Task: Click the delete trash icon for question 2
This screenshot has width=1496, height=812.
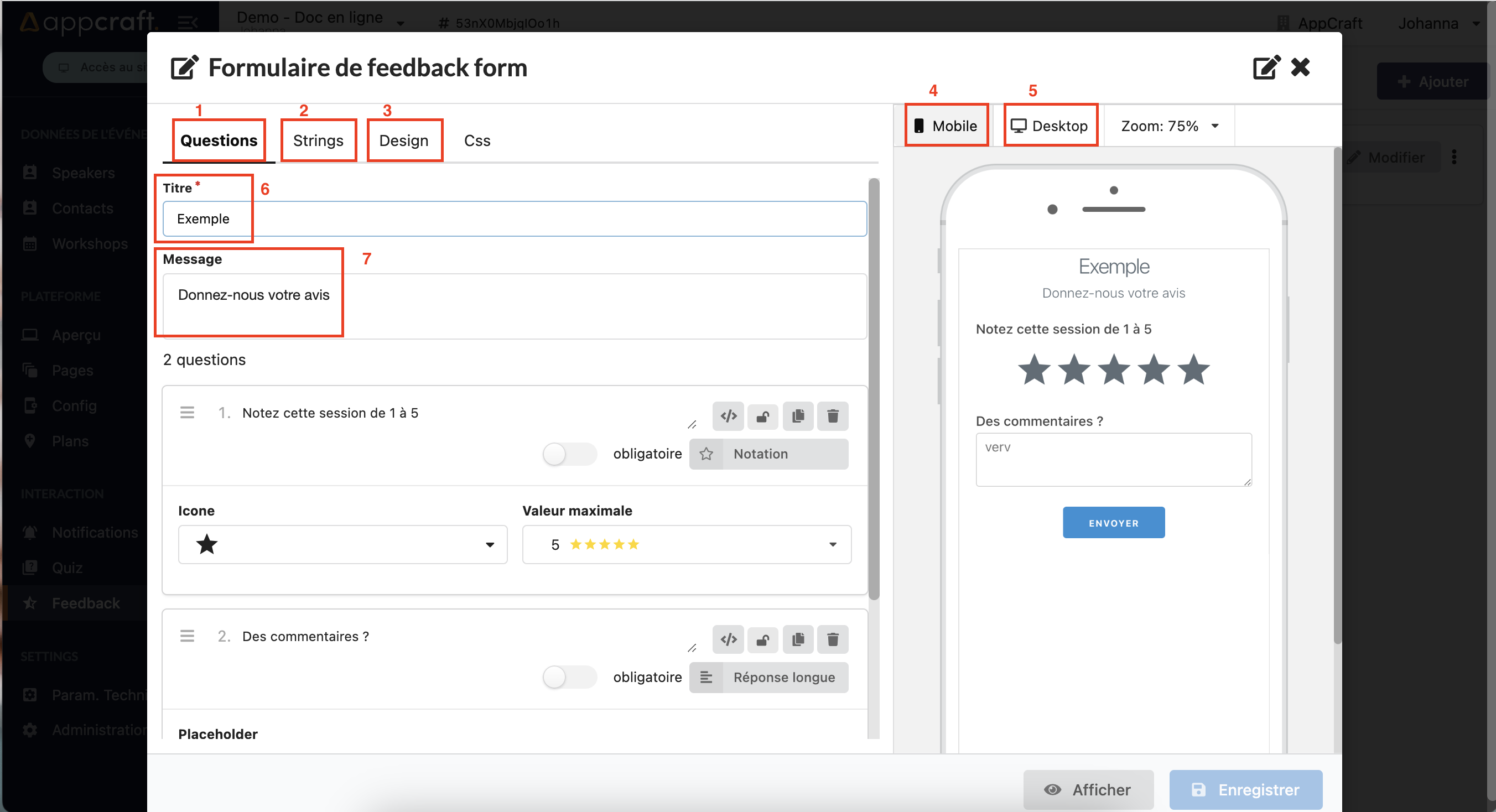Action: (833, 637)
